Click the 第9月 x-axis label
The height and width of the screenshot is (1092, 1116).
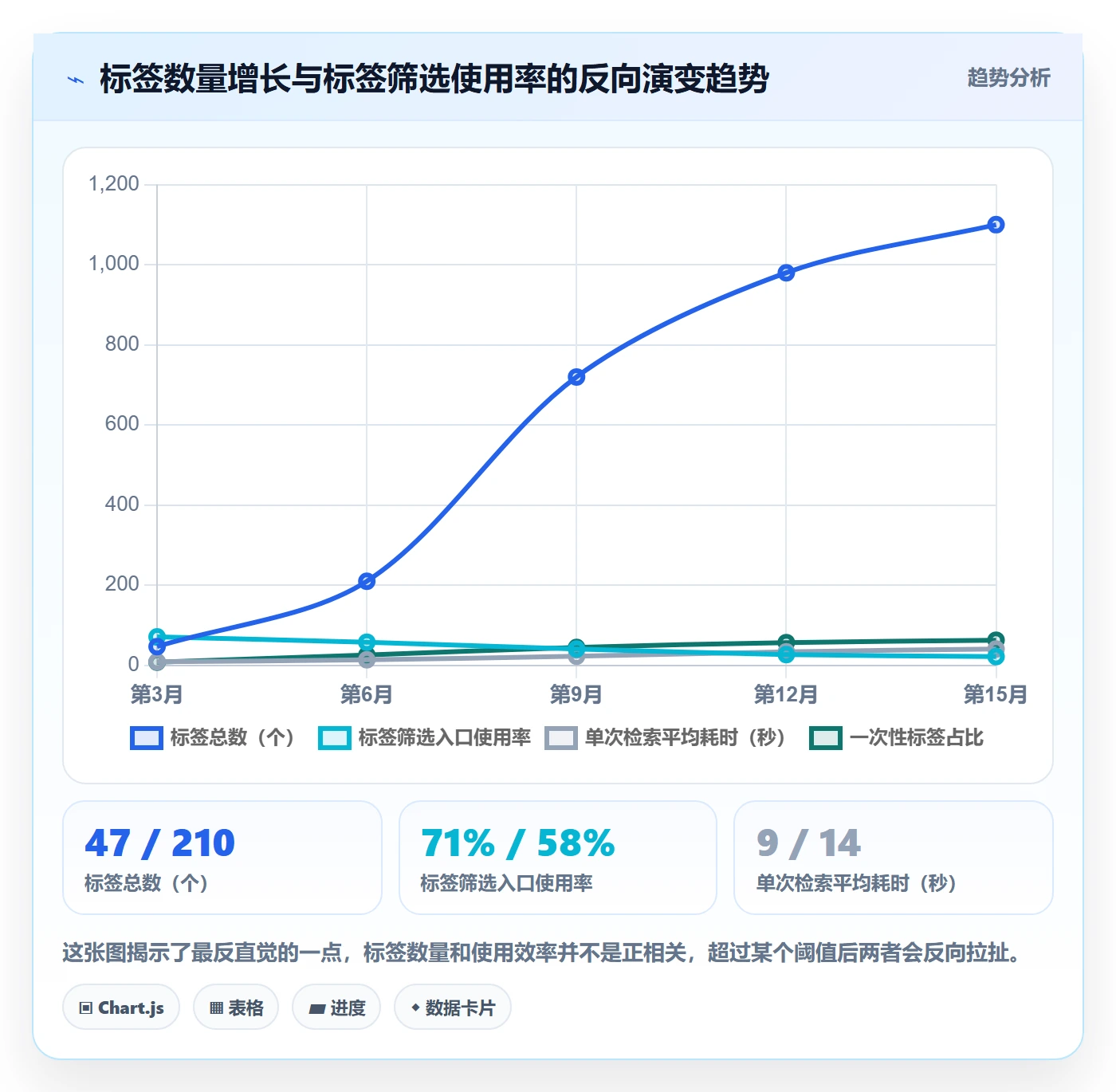[x=576, y=694]
